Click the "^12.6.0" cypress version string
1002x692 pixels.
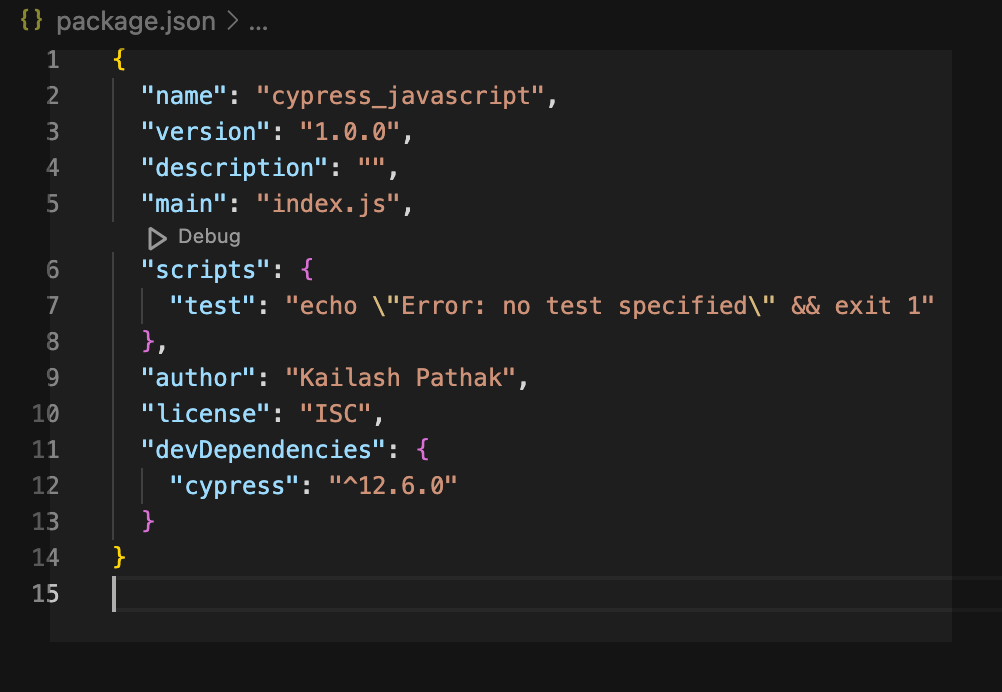(393, 485)
